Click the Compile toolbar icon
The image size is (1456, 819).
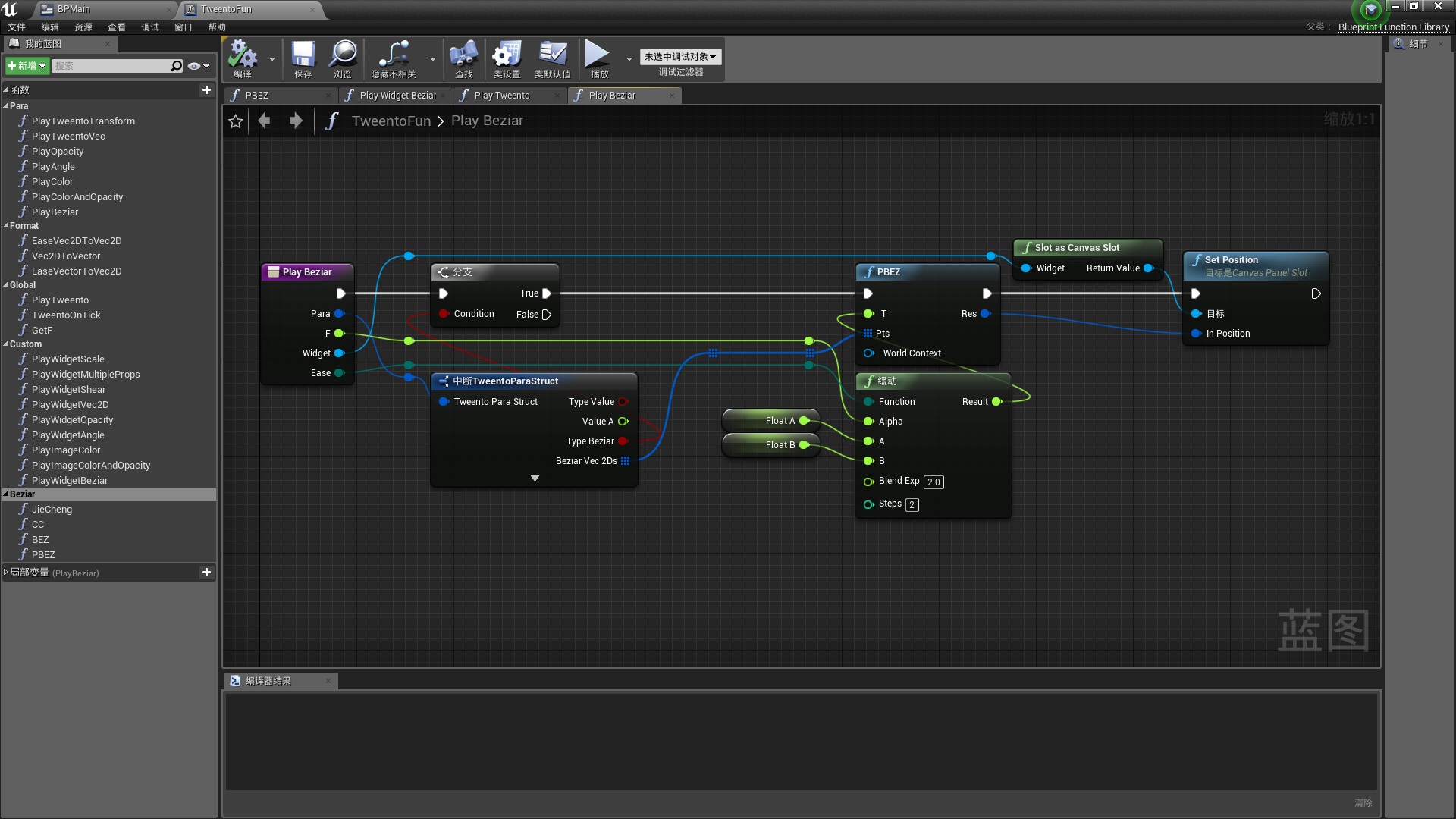[x=243, y=59]
